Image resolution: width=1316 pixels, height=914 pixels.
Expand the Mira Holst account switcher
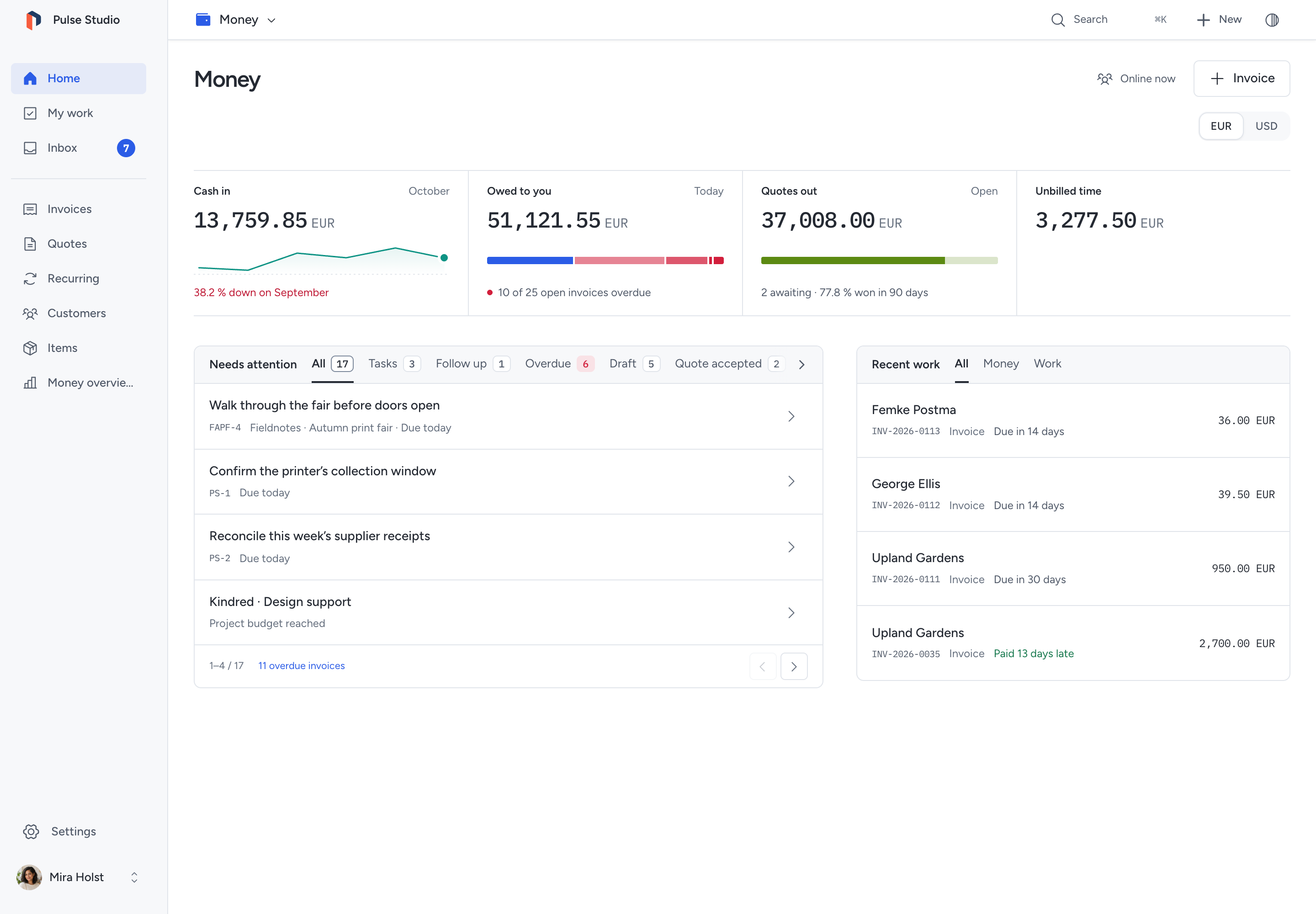pos(135,877)
